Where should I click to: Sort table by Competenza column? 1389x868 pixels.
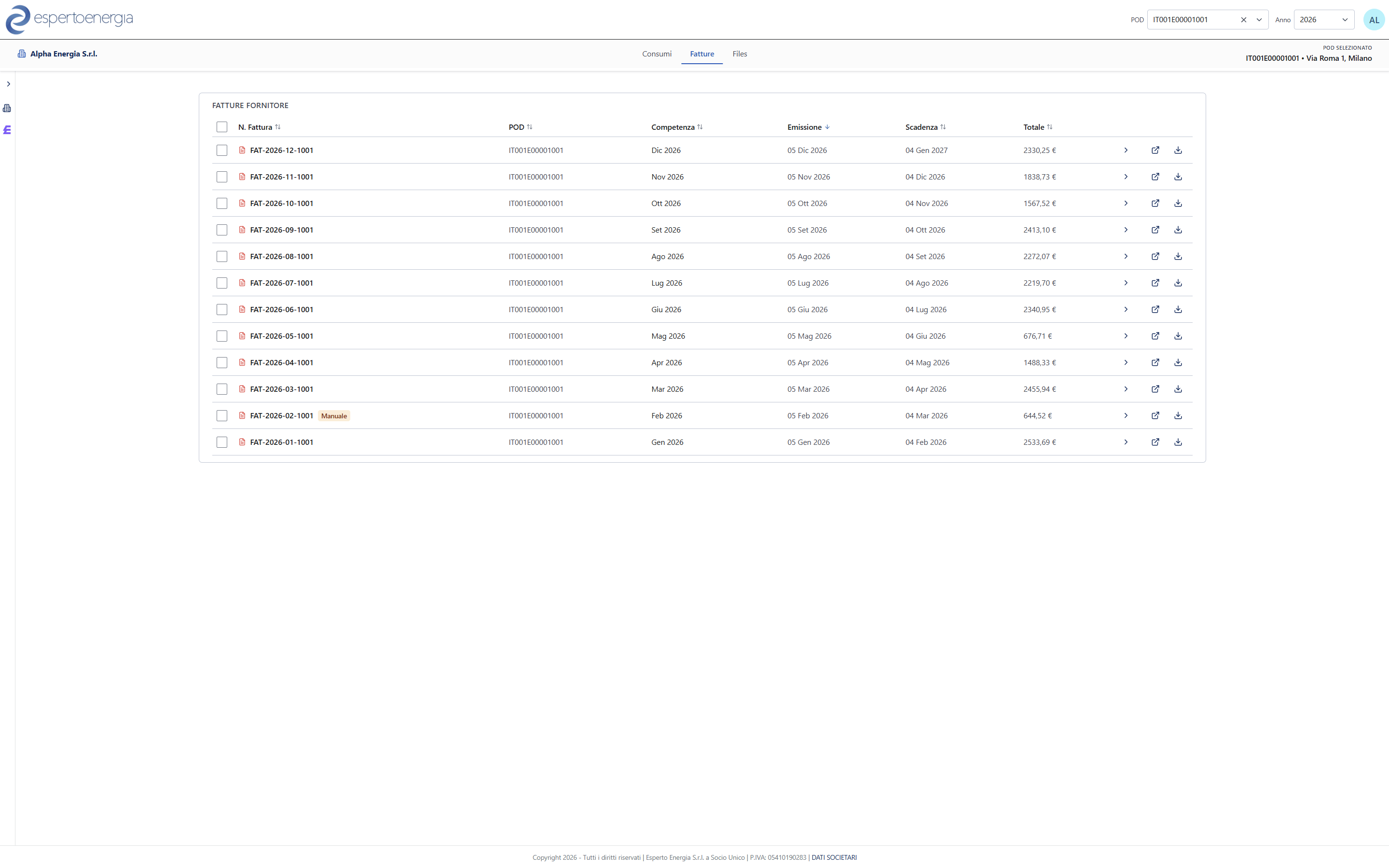pyautogui.click(x=677, y=127)
